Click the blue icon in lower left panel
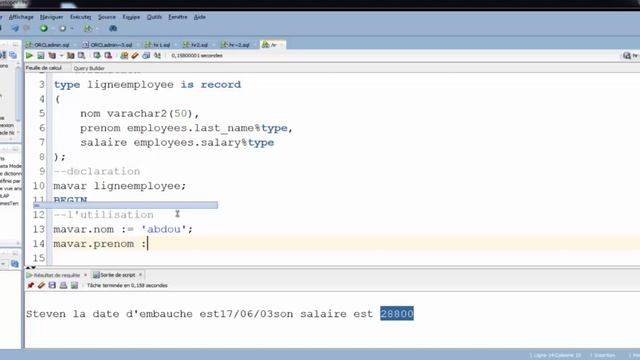The image size is (640, 360). pyautogui.click(x=15, y=264)
